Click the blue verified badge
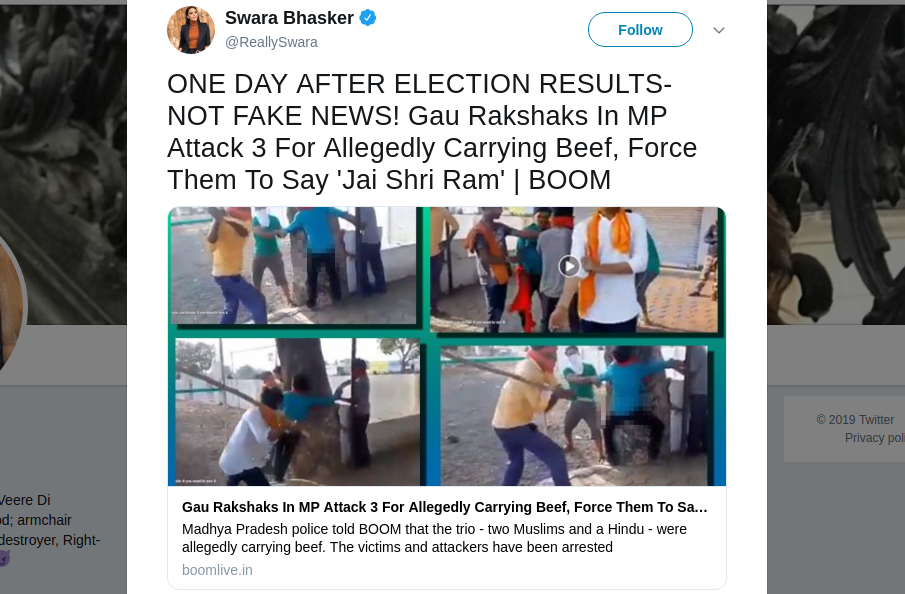 (368, 18)
